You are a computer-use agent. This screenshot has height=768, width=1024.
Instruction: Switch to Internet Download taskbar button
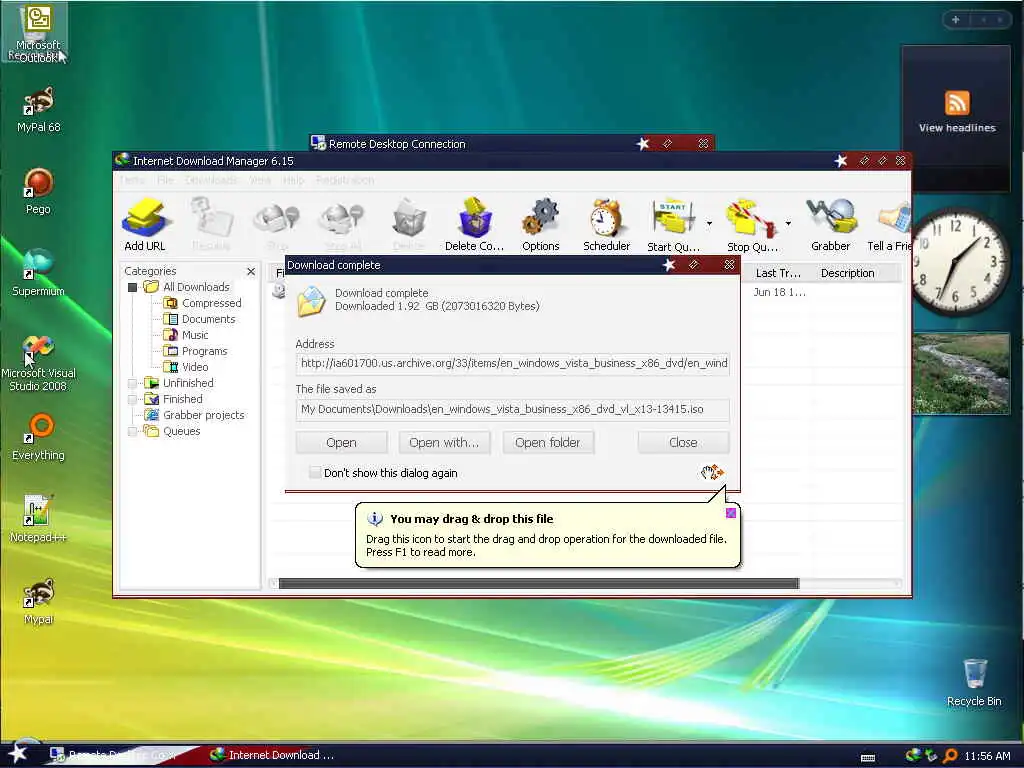tap(273, 755)
